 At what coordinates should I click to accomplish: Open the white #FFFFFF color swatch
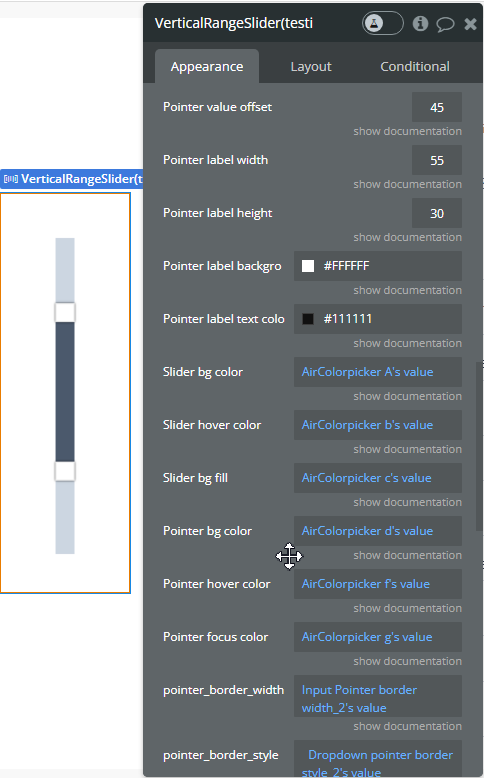click(308, 266)
